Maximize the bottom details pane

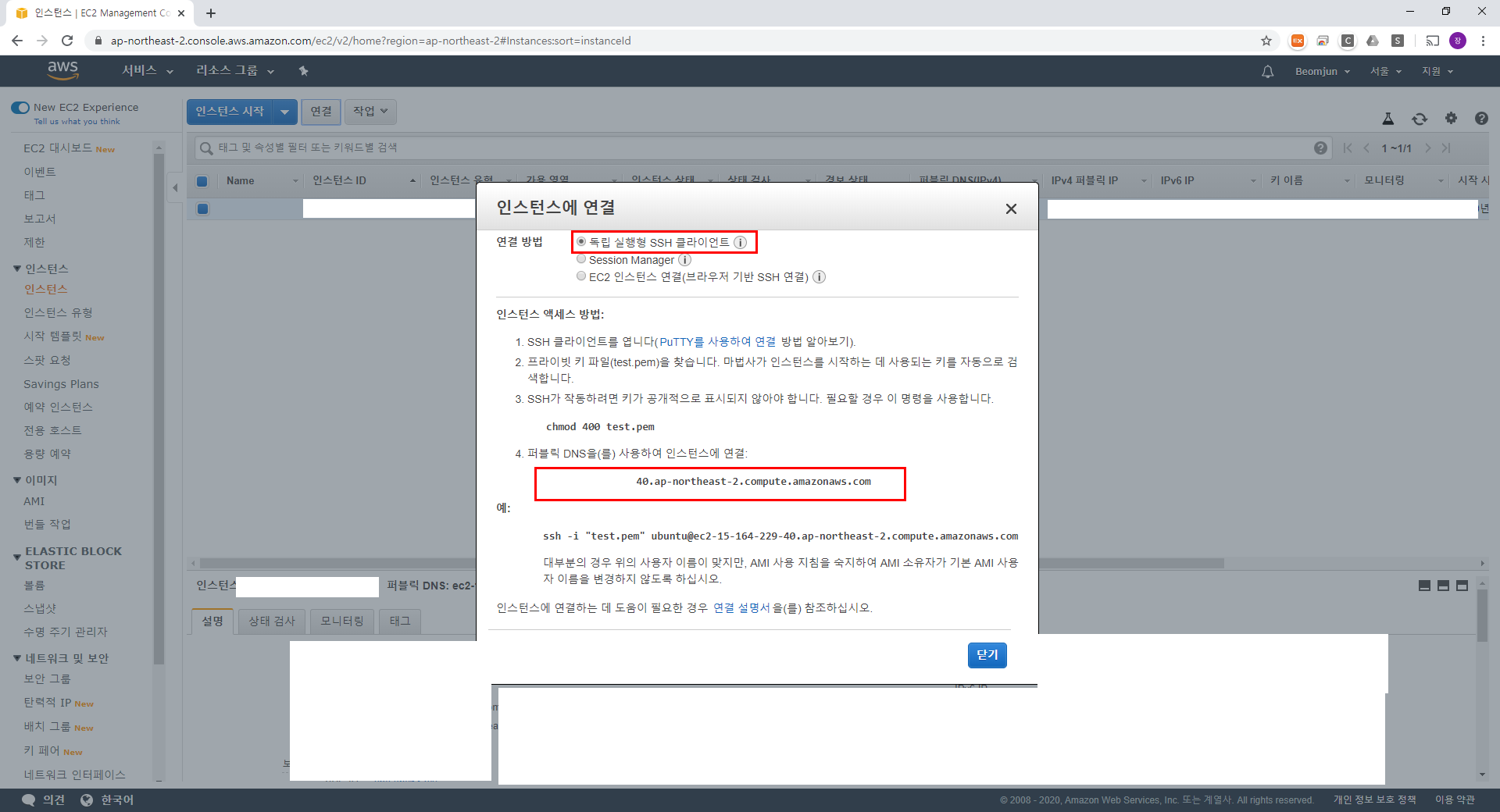click(1462, 586)
